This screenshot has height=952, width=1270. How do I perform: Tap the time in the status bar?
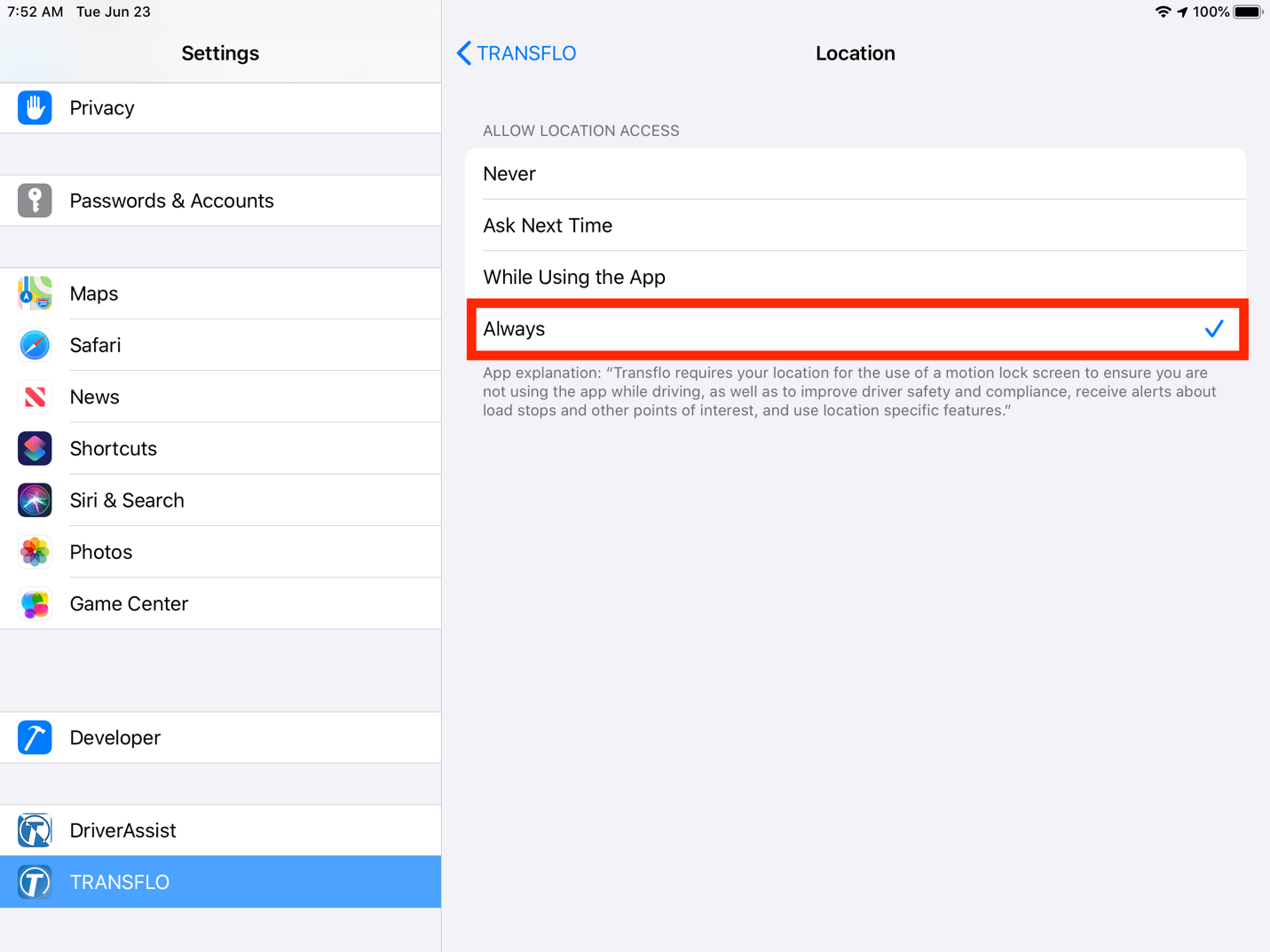[35, 12]
